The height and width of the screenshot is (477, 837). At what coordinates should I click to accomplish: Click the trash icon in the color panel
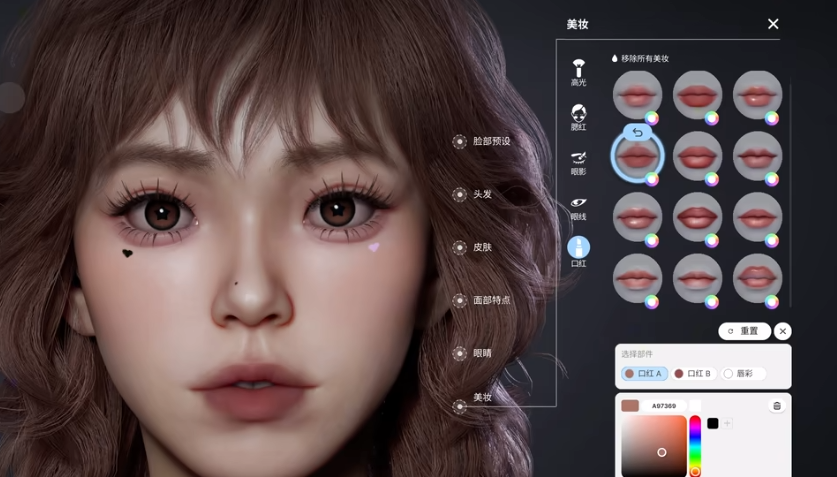click(x=777, y=405)
